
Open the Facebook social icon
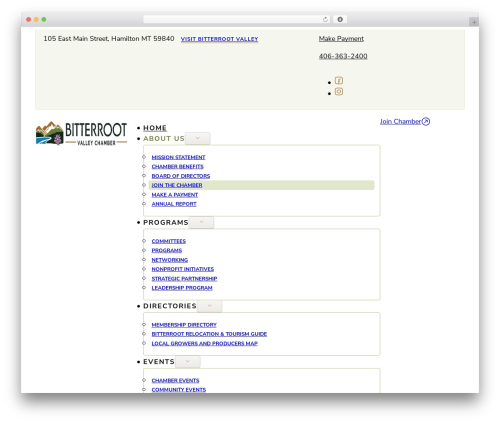click(339, 81)
